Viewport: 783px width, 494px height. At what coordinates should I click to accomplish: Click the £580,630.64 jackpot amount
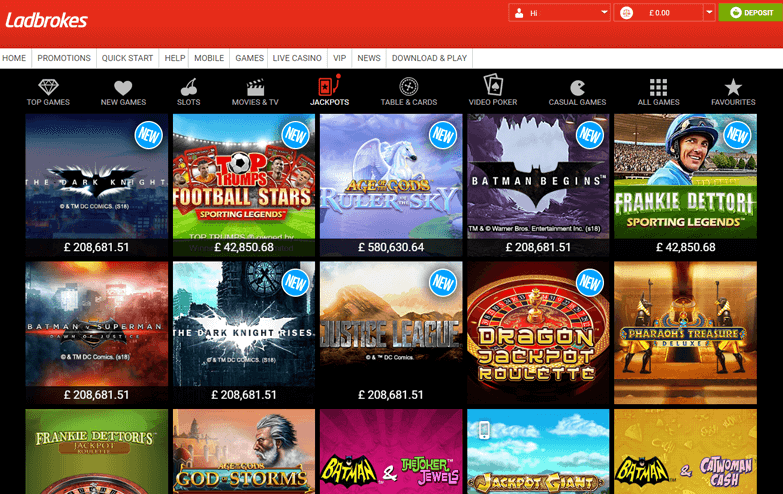[391, 247]
